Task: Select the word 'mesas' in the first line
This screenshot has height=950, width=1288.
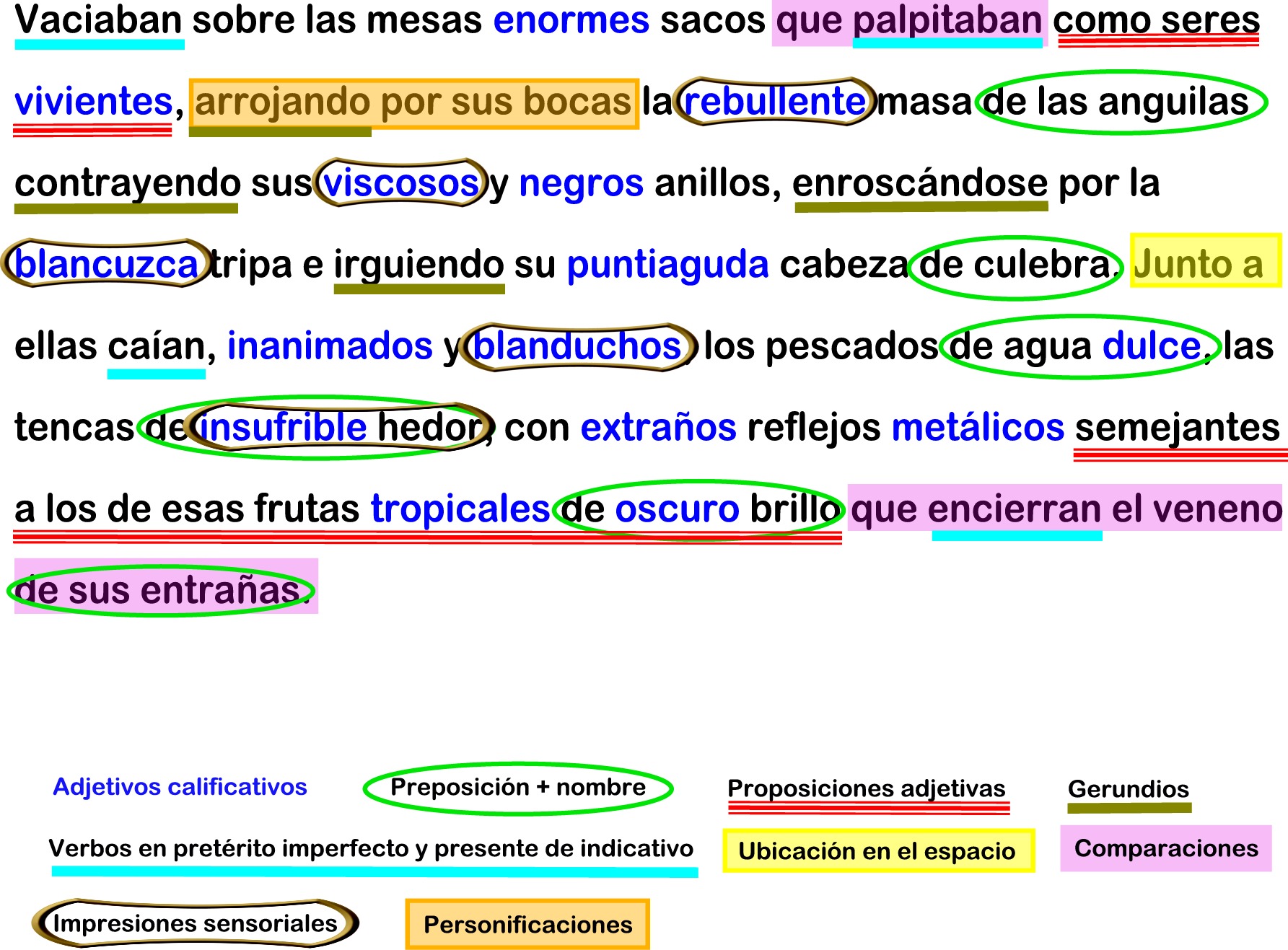Action: [x=424, y=20]
